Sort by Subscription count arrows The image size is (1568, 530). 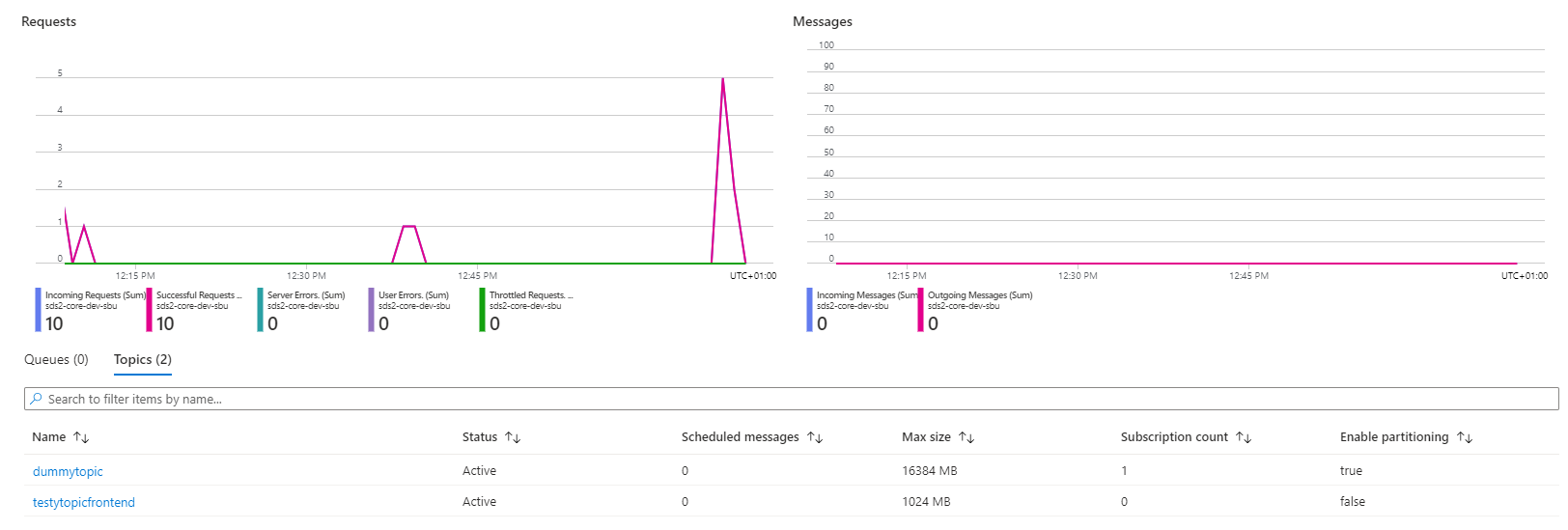pos(1244,437)
